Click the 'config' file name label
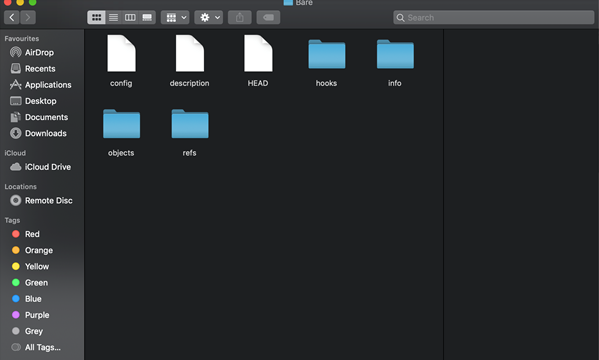 click(x=121, y=83)
